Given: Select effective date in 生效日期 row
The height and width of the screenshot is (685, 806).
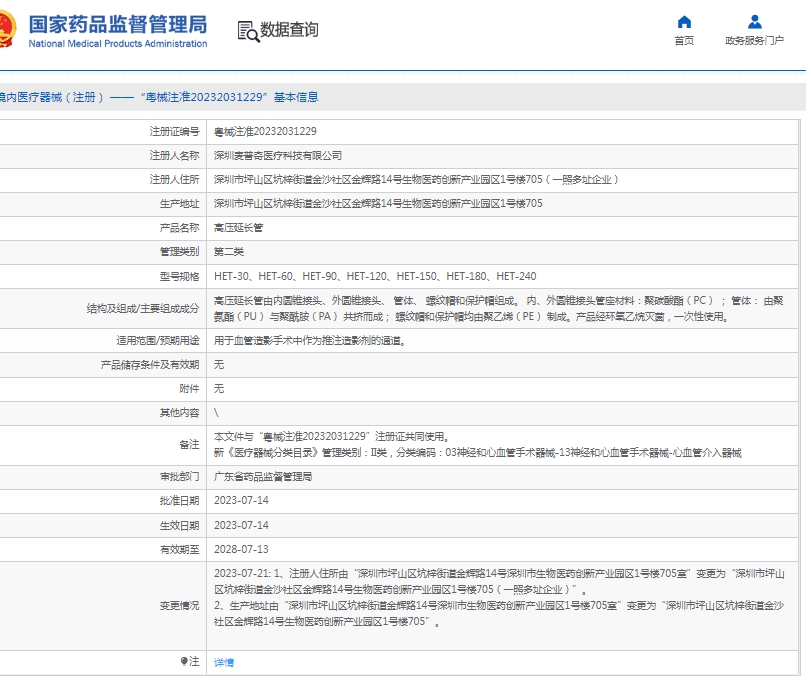Looking at the screenshot, I should [x=241, y=525].
